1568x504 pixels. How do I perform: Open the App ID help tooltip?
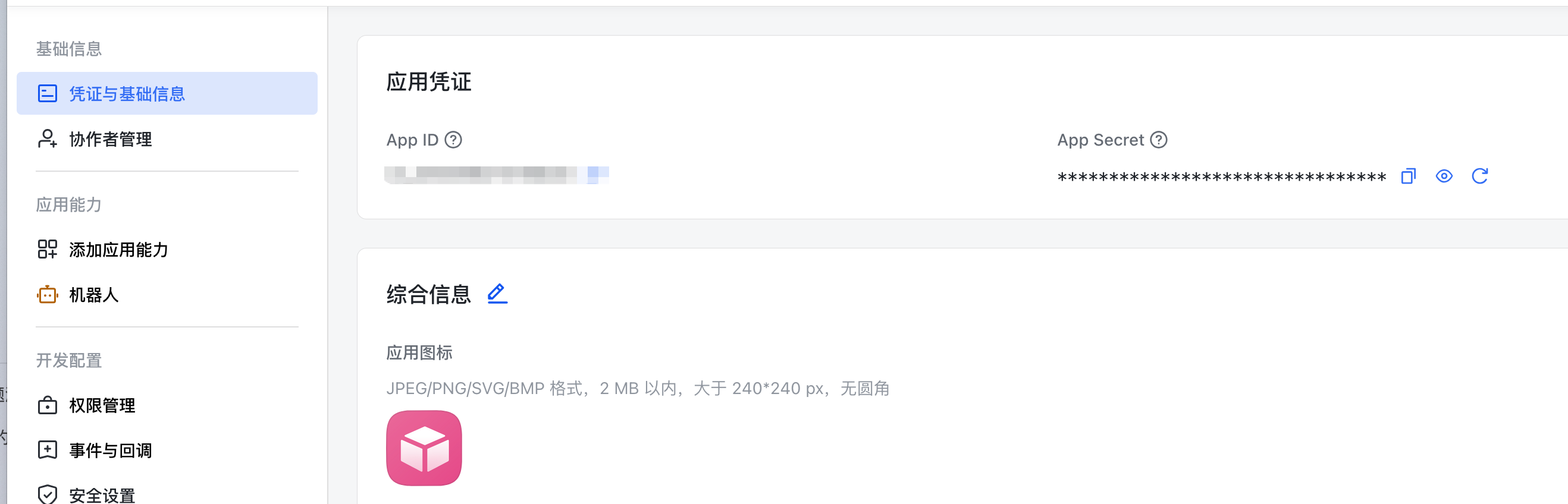tap(453, 140)
